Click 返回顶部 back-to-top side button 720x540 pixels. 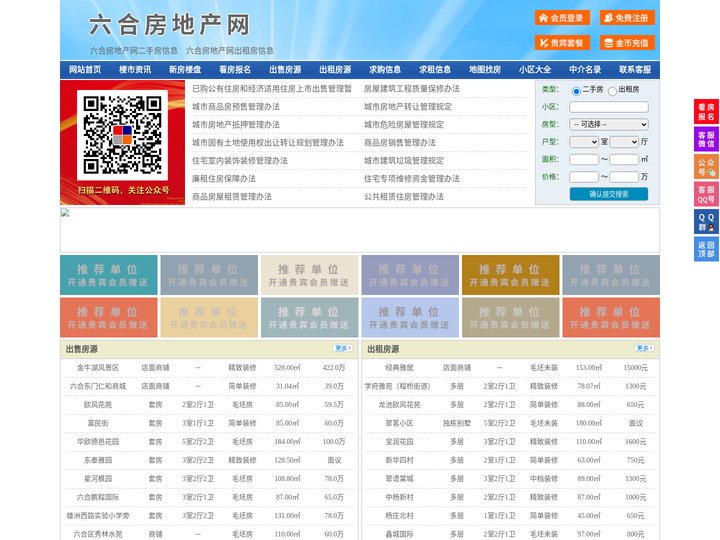[x=706, y=249]
